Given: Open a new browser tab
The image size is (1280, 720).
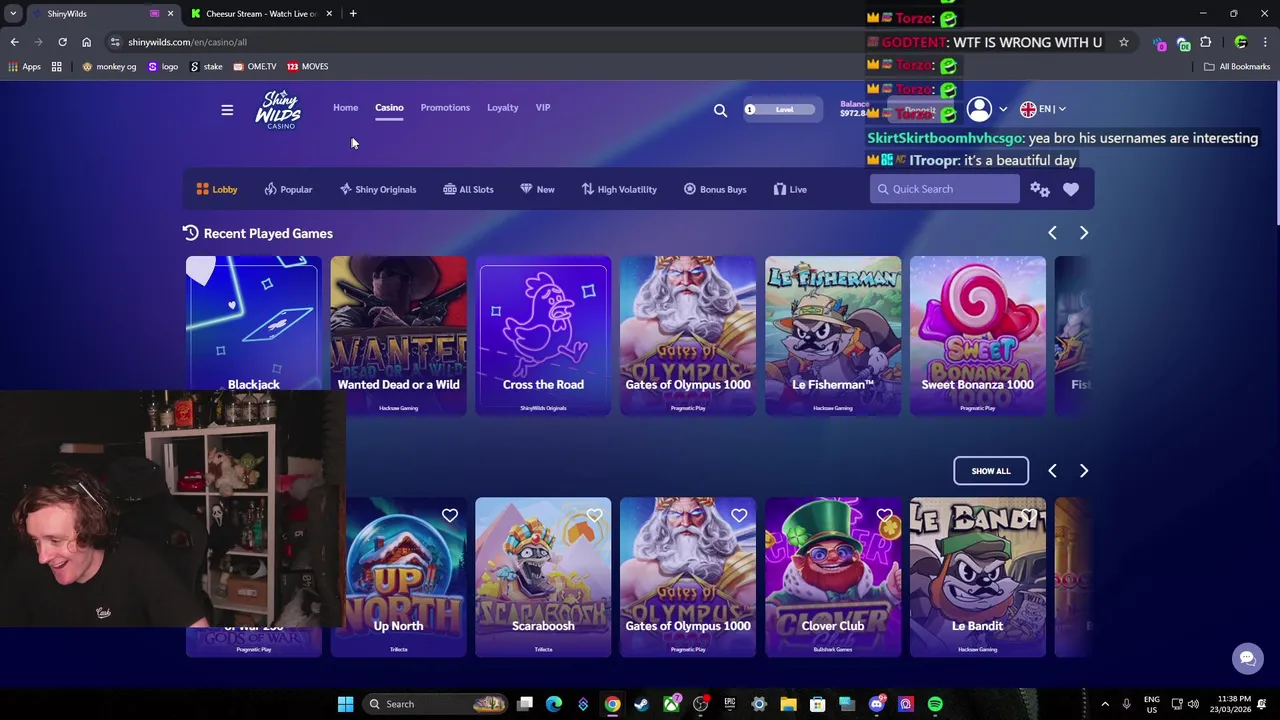Looking at the screenshot, I should pos(353,14).
